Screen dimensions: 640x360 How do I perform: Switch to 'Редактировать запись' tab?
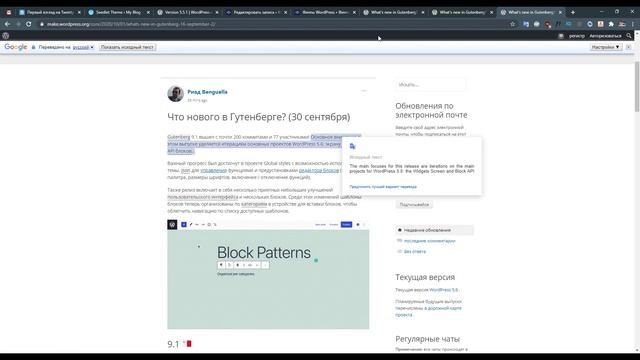click(256, 12)
